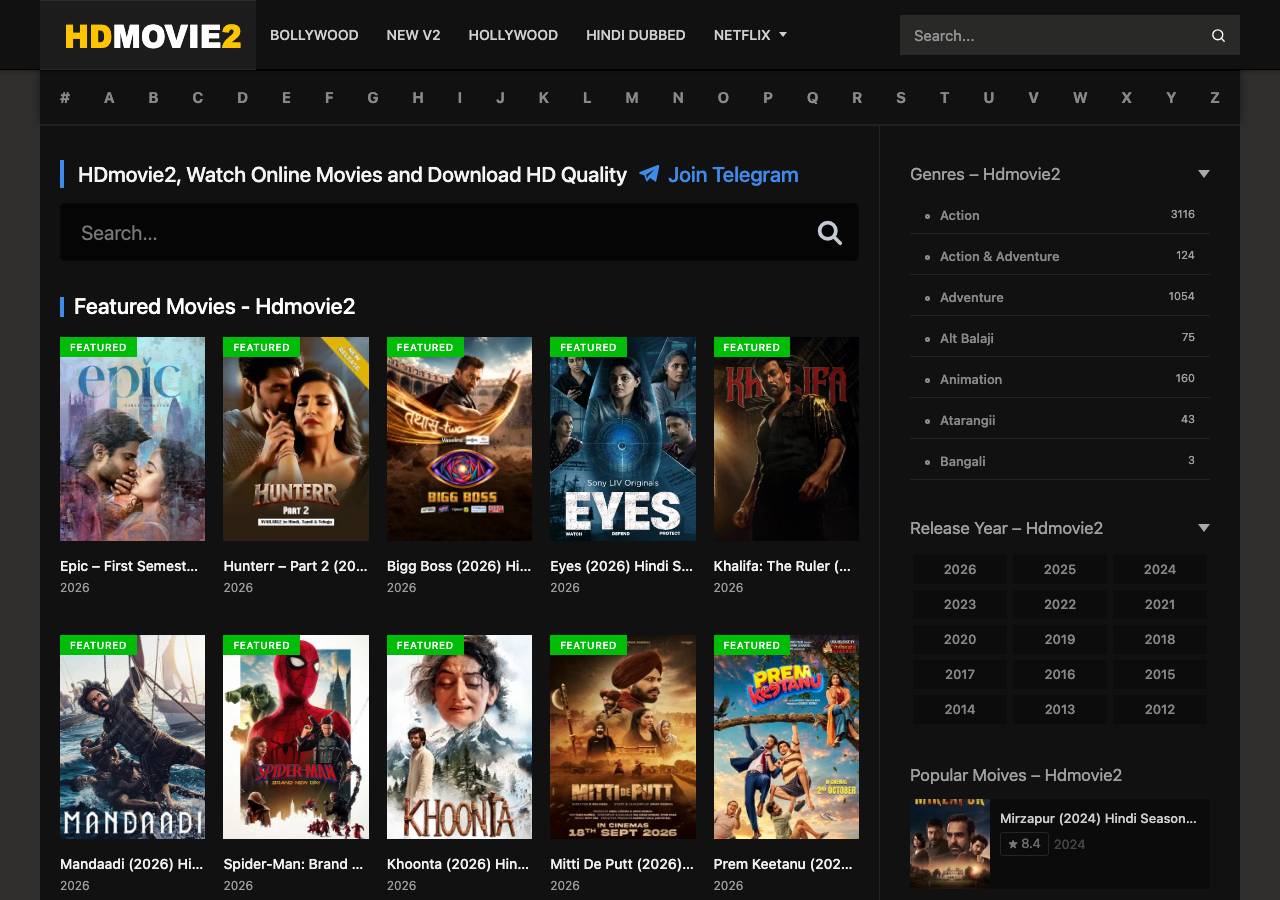Click the Telegram paper plane icon
The image size is (1280, 900).
649,174
